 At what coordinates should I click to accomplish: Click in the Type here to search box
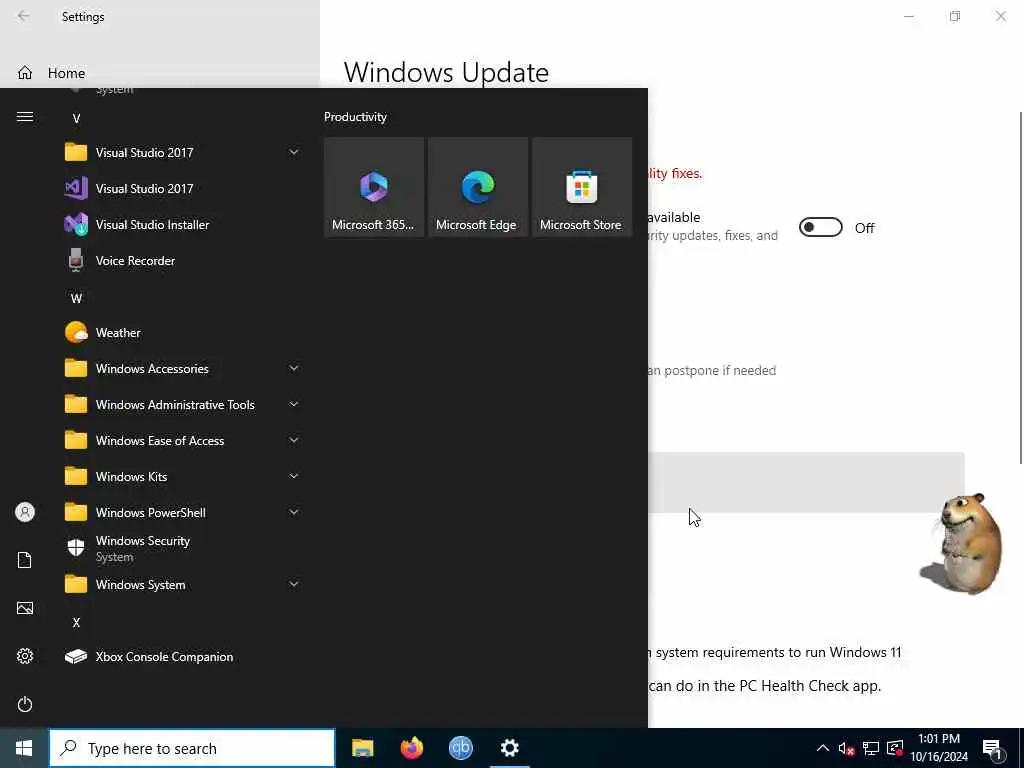pos(192,748)
